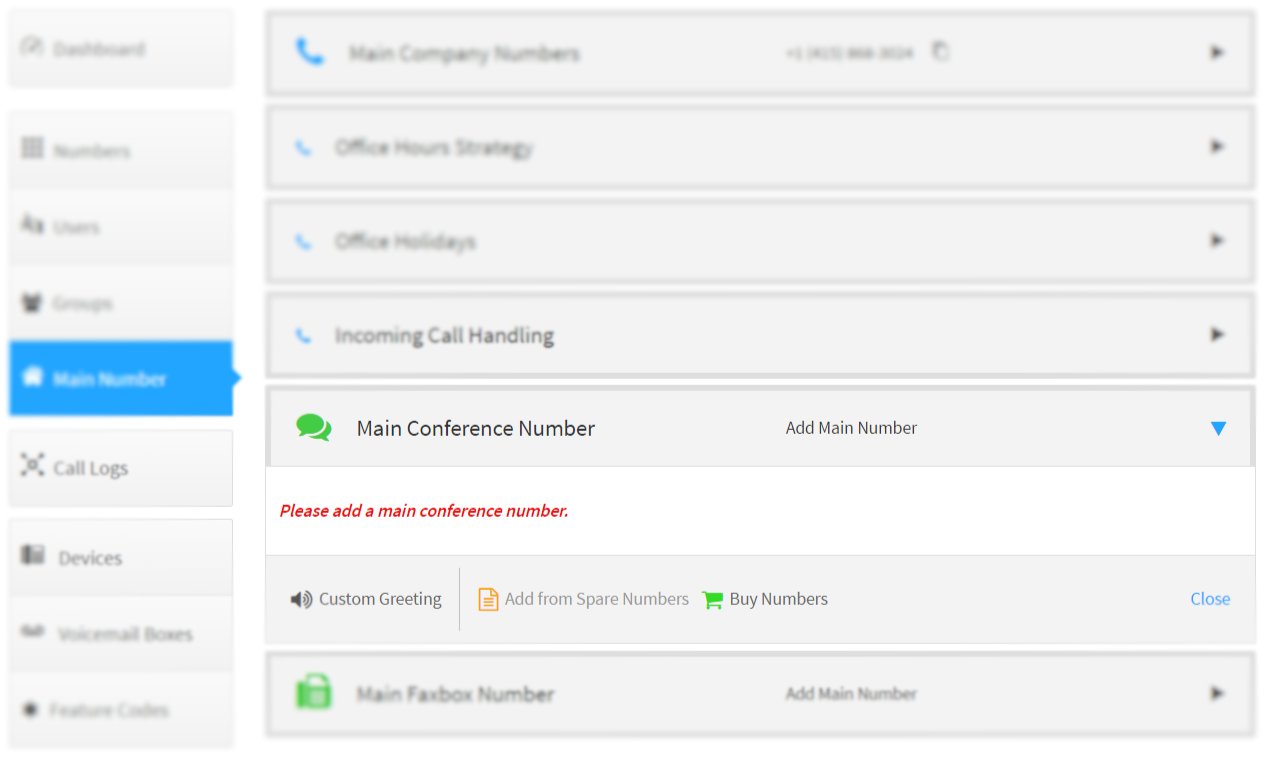Click the Main Company Numbers title
The image size is (1275, 761).
(x=464, y=53)
